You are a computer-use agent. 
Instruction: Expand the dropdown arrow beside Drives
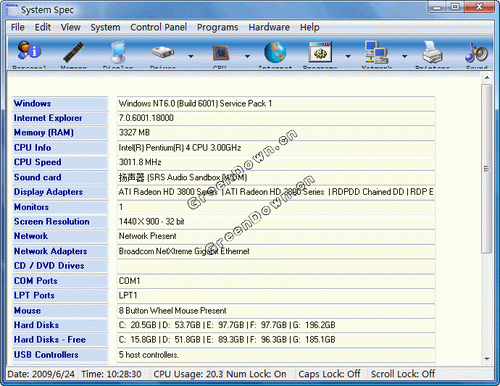point(191,56)
